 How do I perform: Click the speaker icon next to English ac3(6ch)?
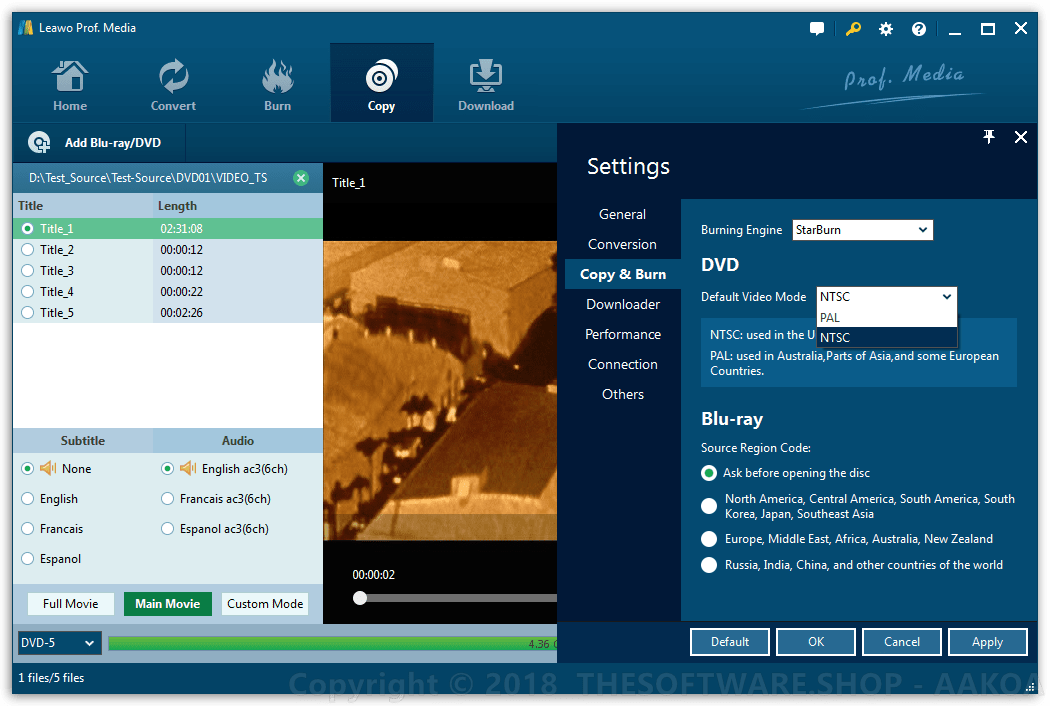[188, 468]
